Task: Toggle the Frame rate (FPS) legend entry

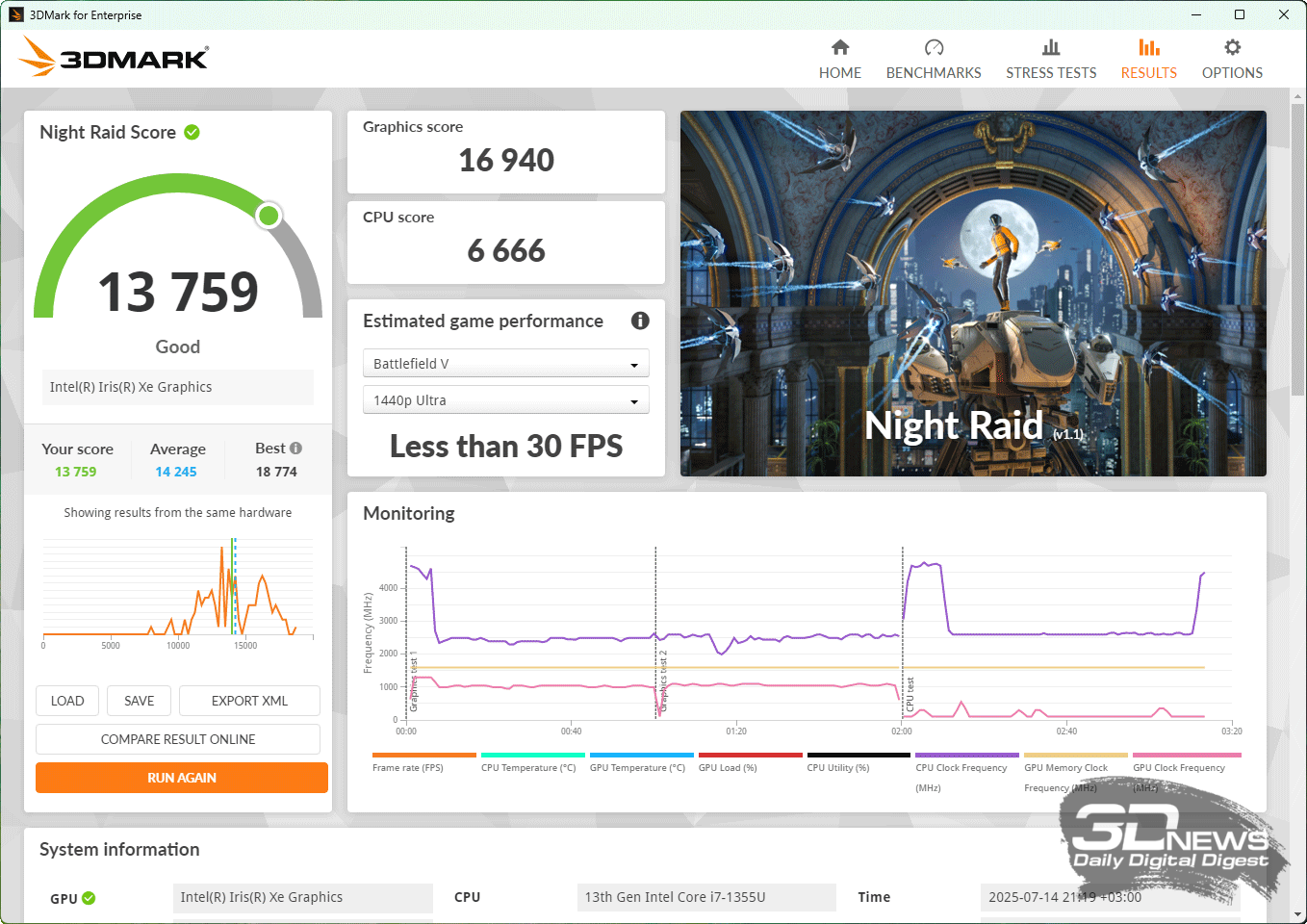Action: pyautogui.click(x=423, y=762)
